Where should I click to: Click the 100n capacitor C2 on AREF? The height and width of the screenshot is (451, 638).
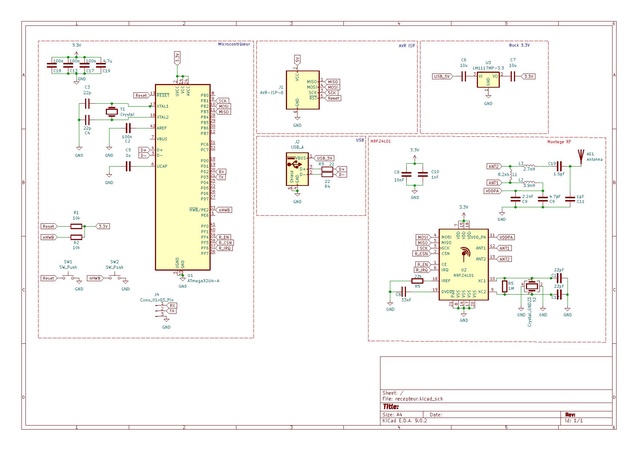(127, 128)
